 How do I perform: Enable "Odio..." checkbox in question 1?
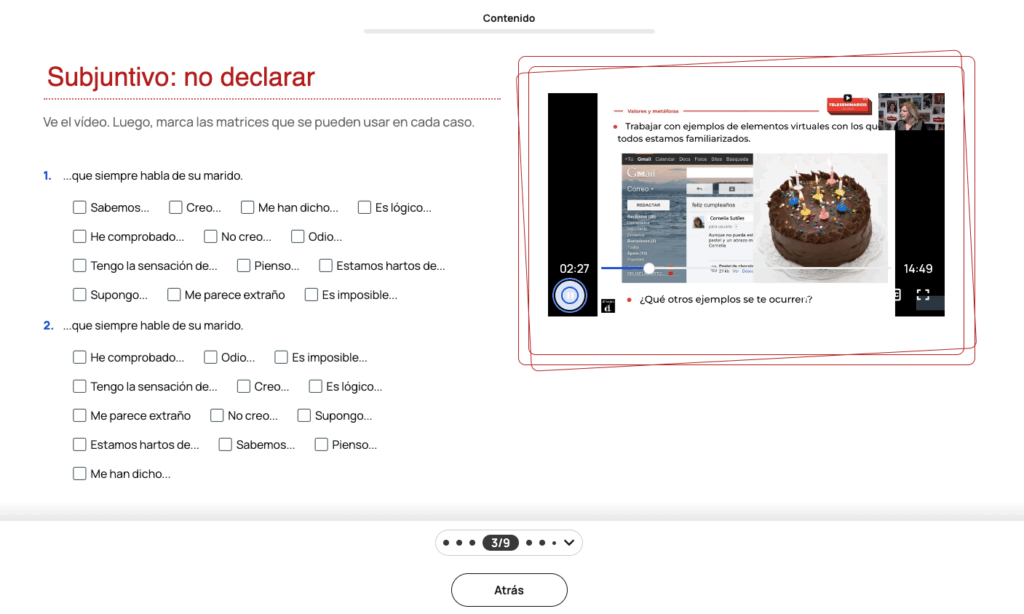(298, 237)
